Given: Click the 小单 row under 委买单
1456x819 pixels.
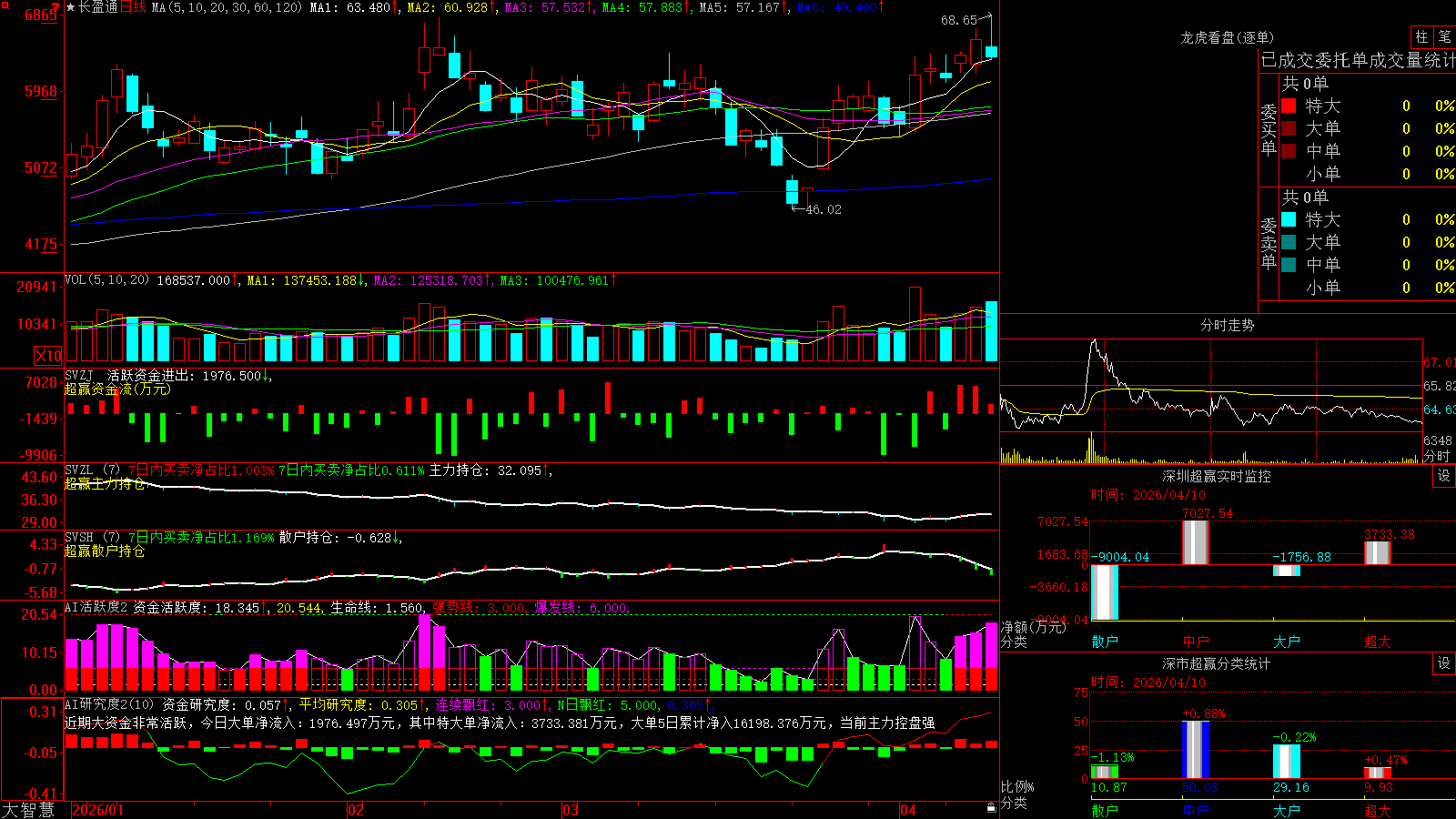Looking at the screenshot, I should [1367, 173].
